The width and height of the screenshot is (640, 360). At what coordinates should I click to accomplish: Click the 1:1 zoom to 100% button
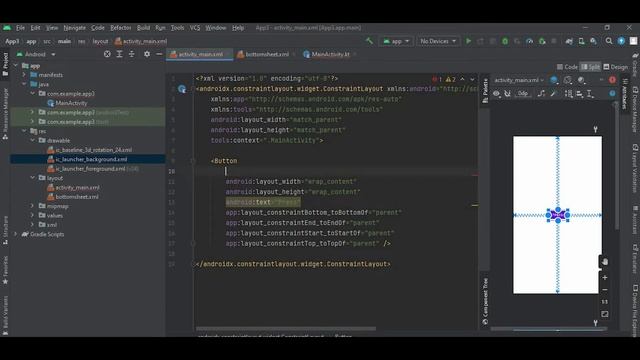[604, 302]
